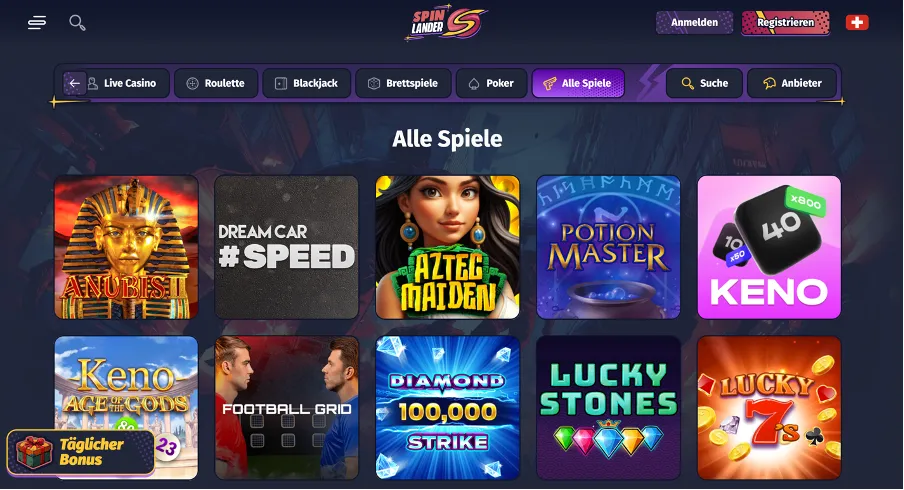The image size is (904, 490).
Task: Select the Live Casino category
Action: click(x=122, y=83)
